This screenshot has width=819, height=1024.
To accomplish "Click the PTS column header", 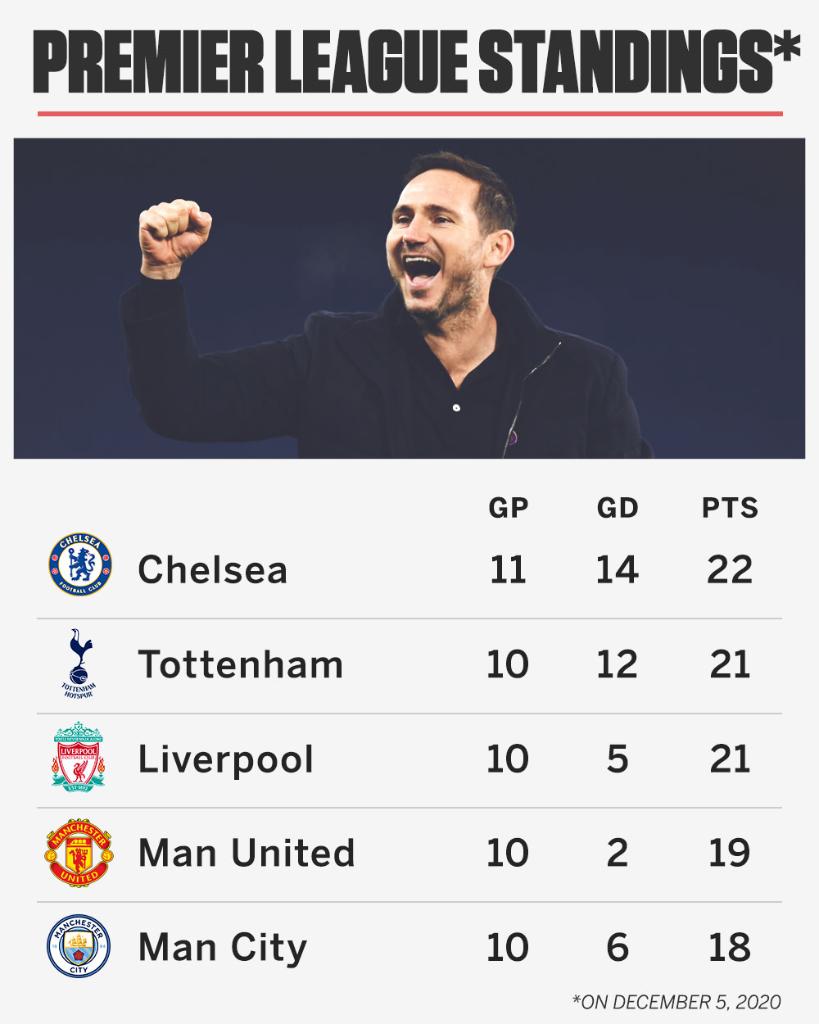I will tap(729, 508).
